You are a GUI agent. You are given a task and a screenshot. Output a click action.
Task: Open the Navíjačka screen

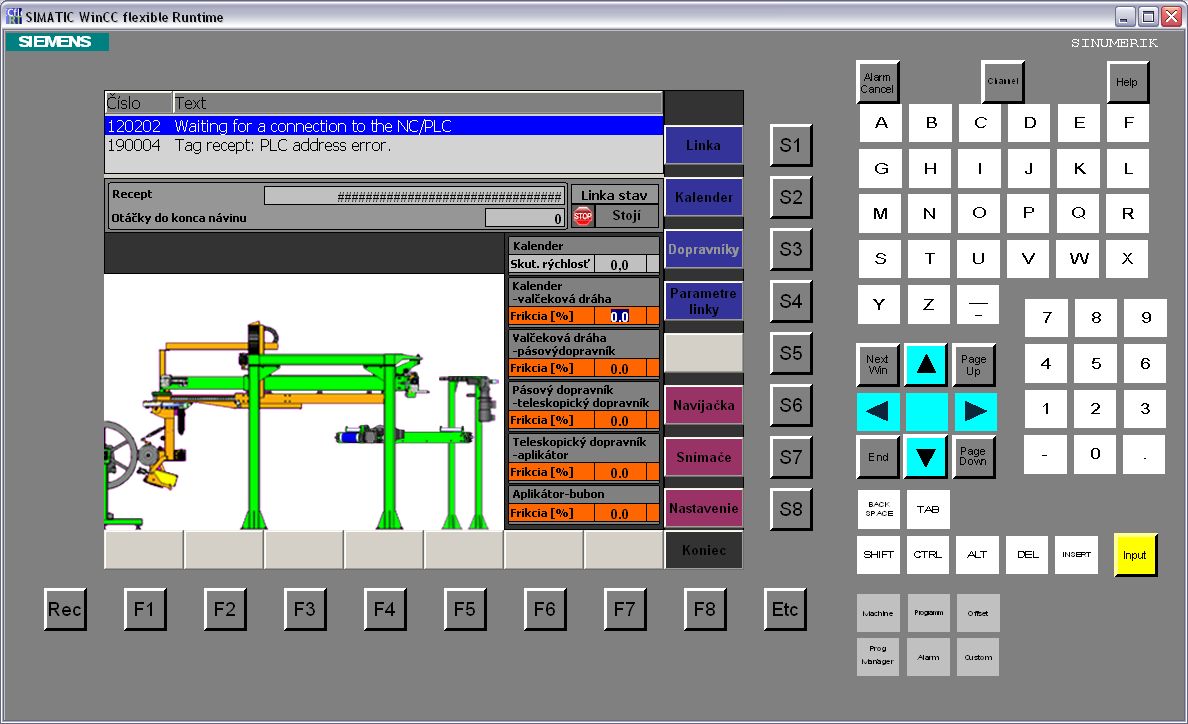[x=703, y=405]
